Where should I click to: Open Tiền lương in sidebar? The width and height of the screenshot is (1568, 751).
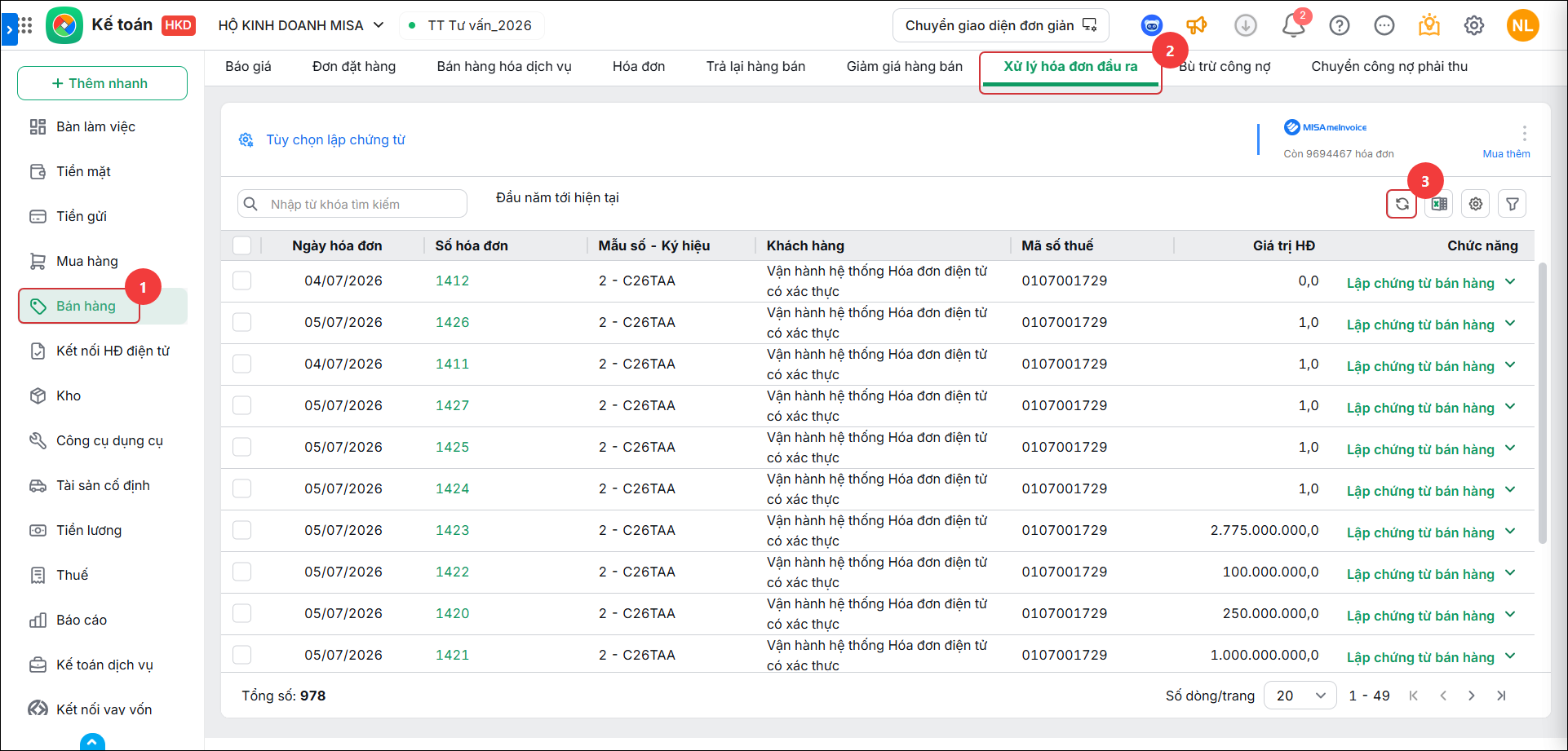(89, 530)
